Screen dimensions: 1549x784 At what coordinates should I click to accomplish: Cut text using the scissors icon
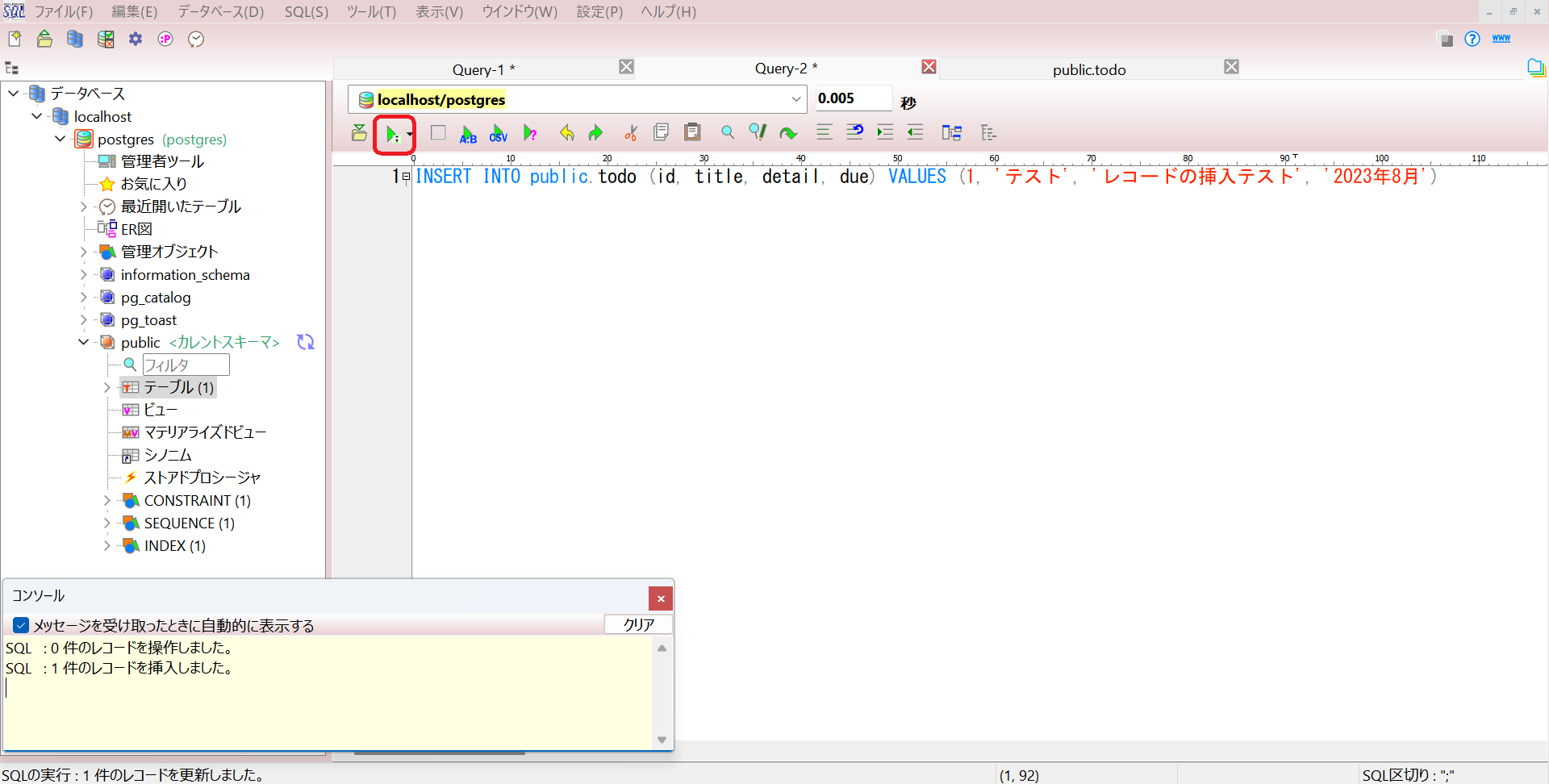(x=631, y=132)
